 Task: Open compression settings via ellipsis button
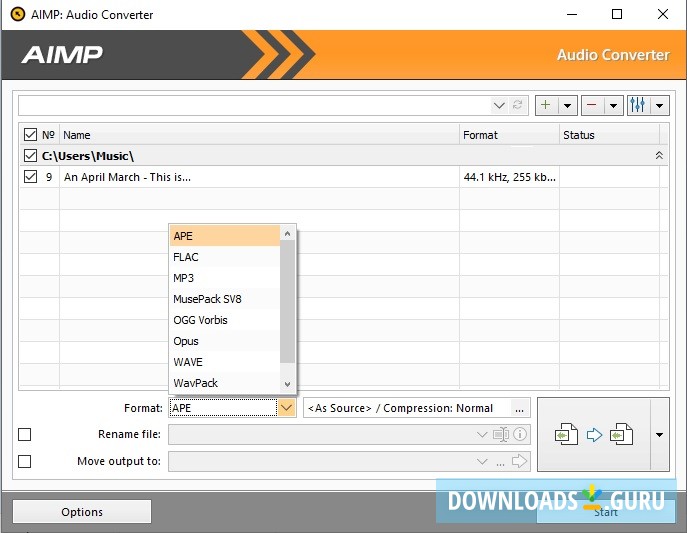[520, 409]
